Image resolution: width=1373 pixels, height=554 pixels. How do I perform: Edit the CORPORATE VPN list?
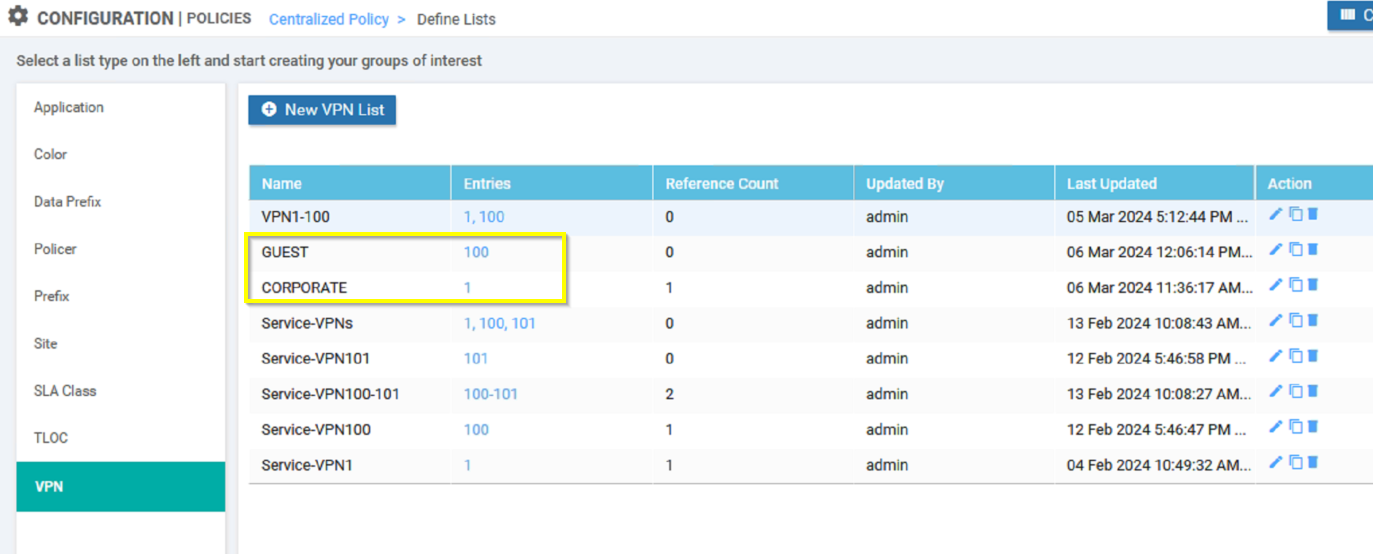[x=1275, y=285]
